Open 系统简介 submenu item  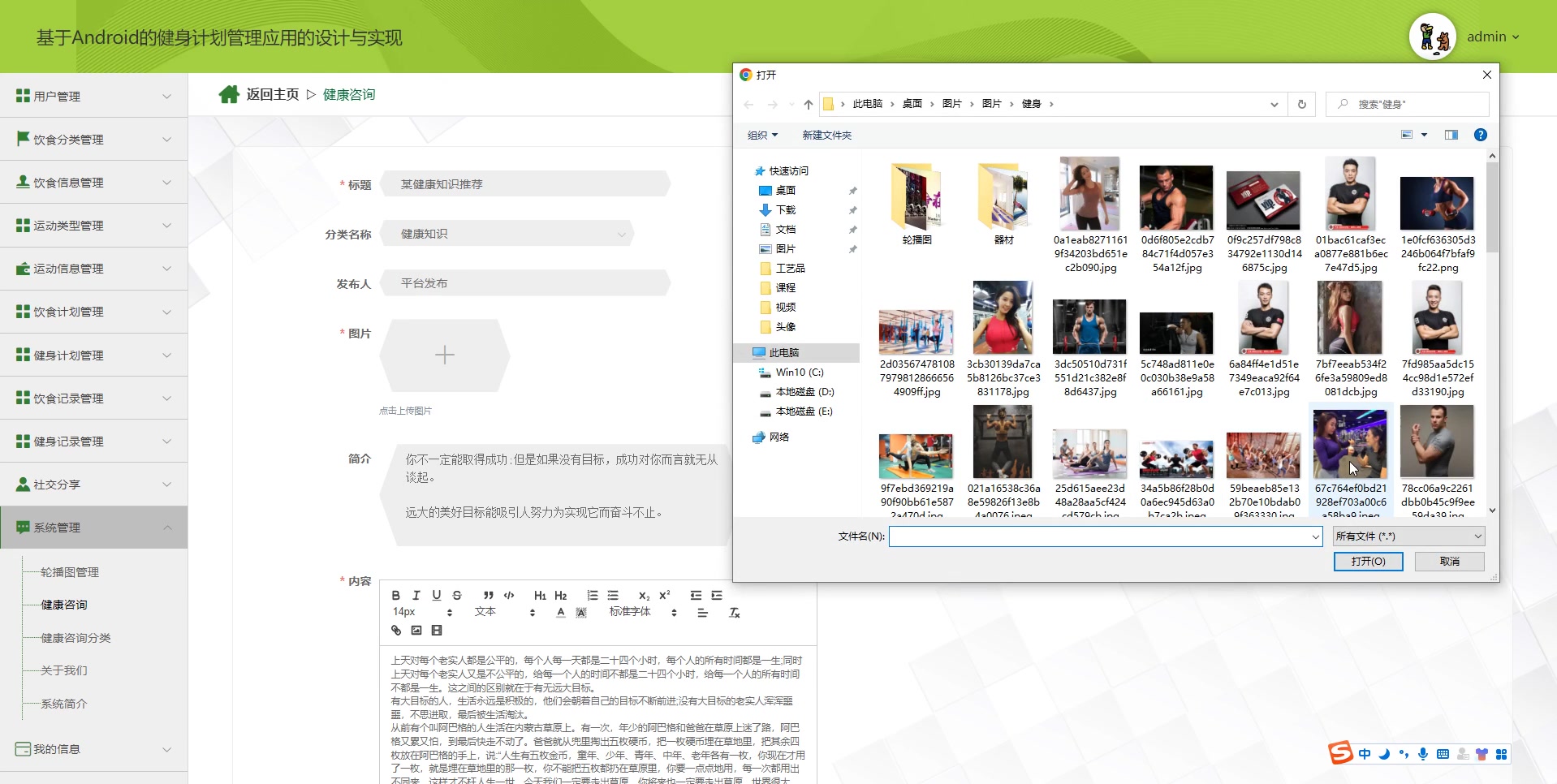click(64, 704)
